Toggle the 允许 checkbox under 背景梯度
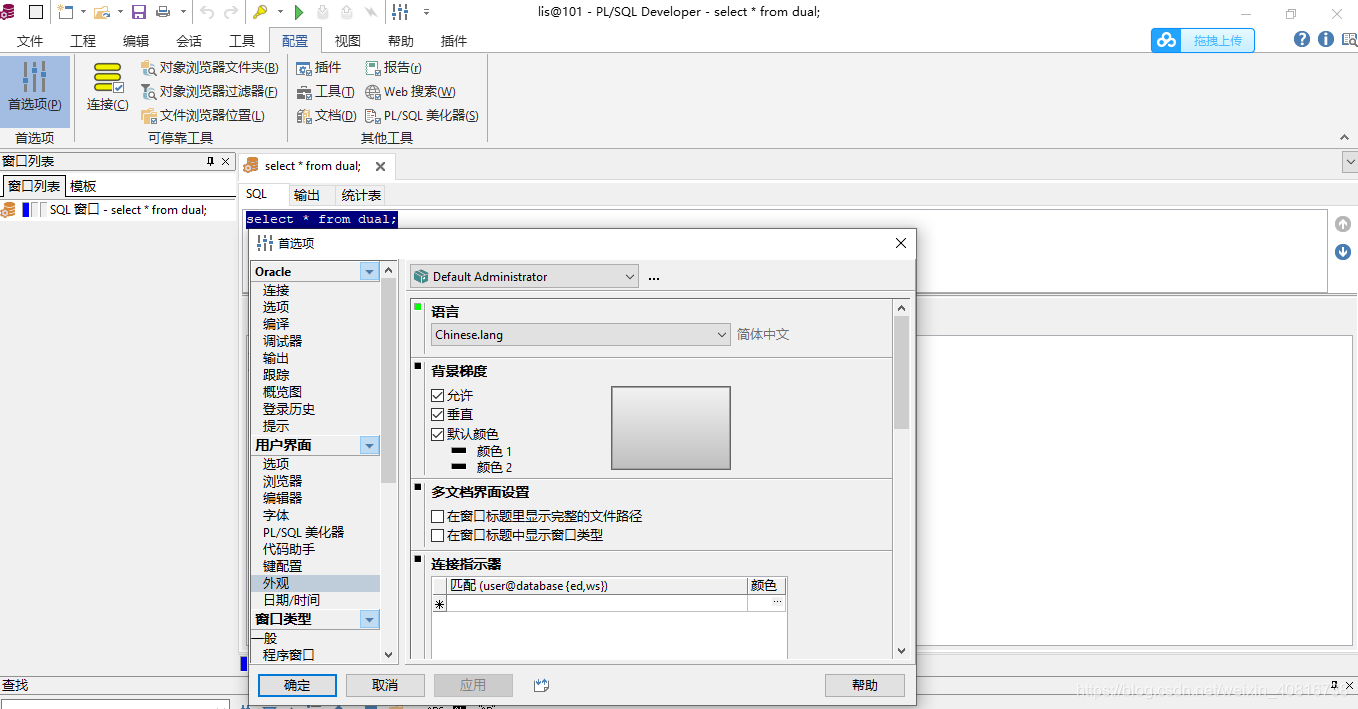The image size is (1358, 709). tap(438, 396)
